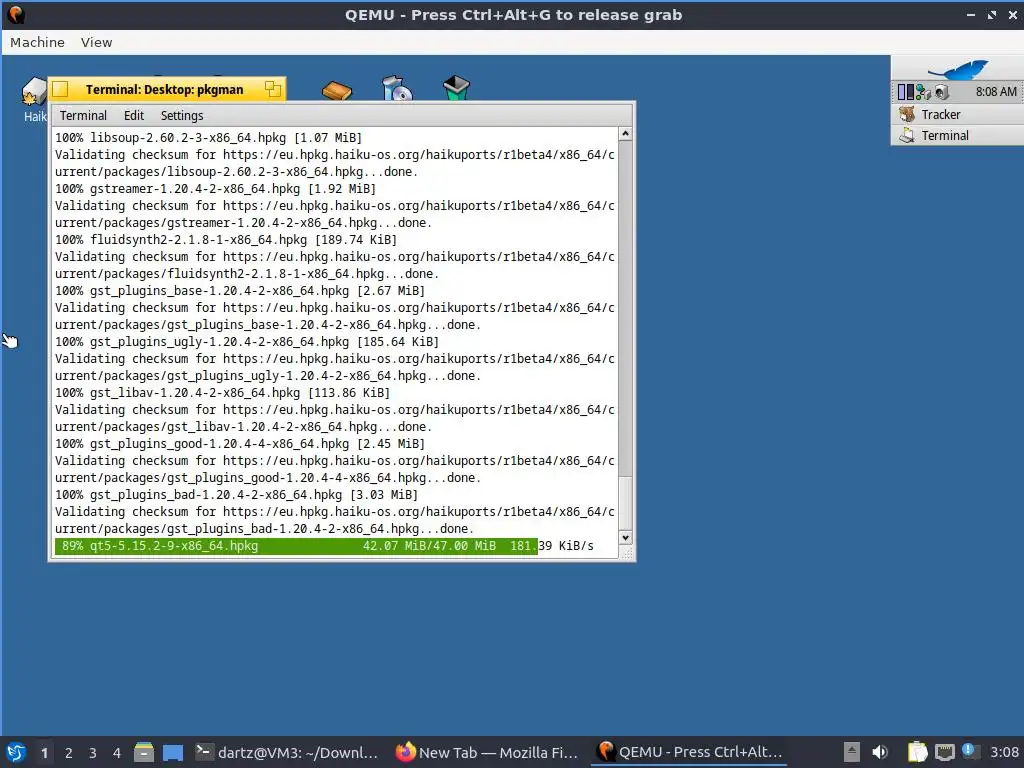Click the speaker volume icon in the Deskbar tray
The image size is (1024, 768).
pyautogui.click(x=941, y=92)
